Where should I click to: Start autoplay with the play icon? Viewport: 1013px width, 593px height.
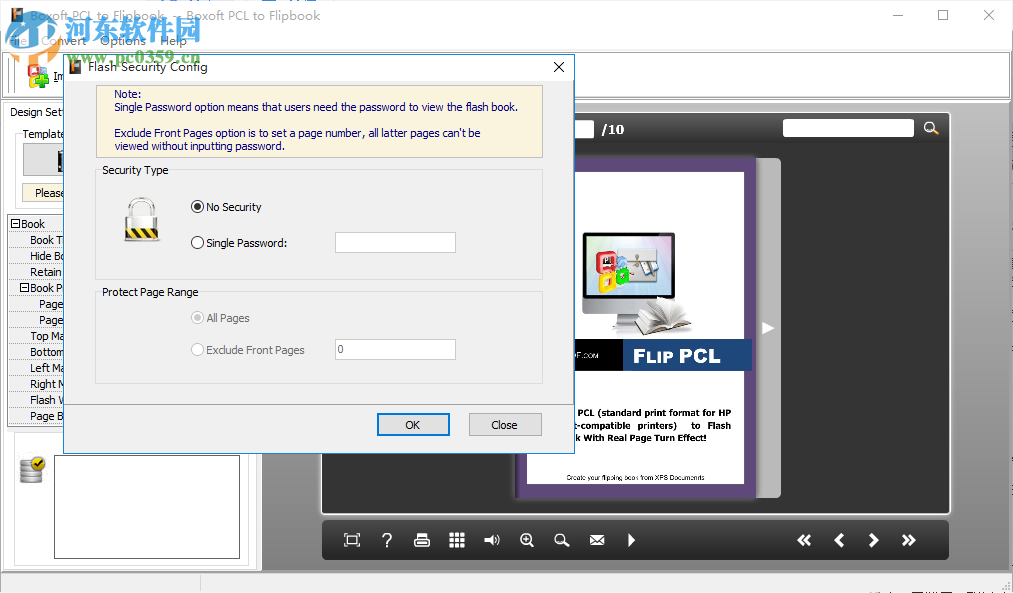pos(631,540)
